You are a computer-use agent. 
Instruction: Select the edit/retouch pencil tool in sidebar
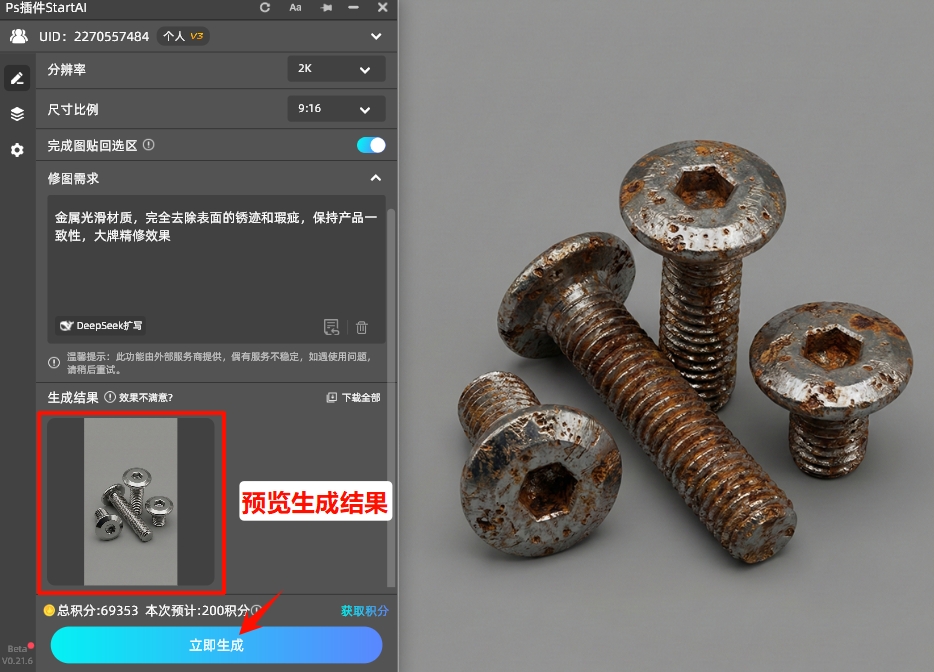[16, 78]
